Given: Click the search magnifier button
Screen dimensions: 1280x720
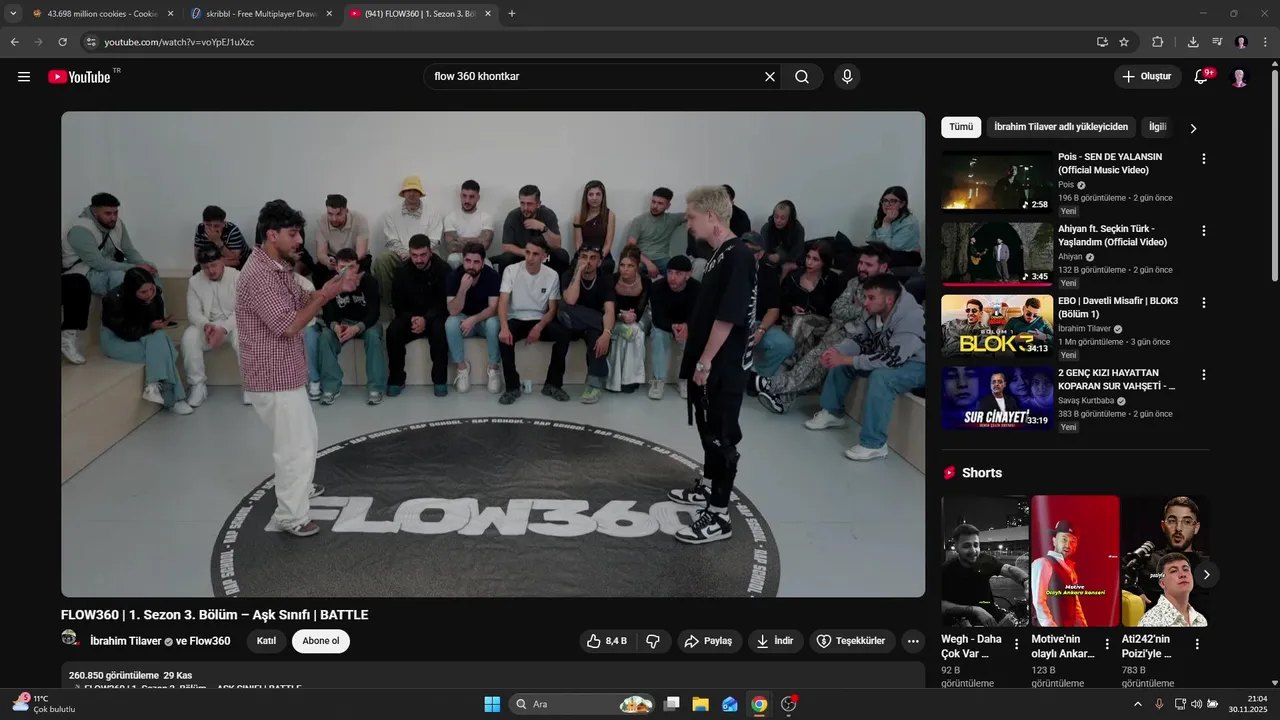Looking at the screenshot, I should pos(802,77).
